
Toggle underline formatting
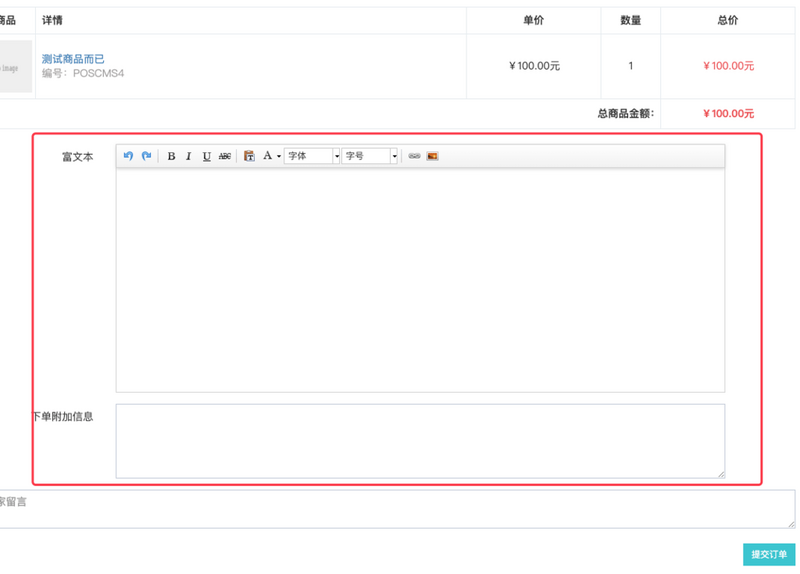(207, 156)
